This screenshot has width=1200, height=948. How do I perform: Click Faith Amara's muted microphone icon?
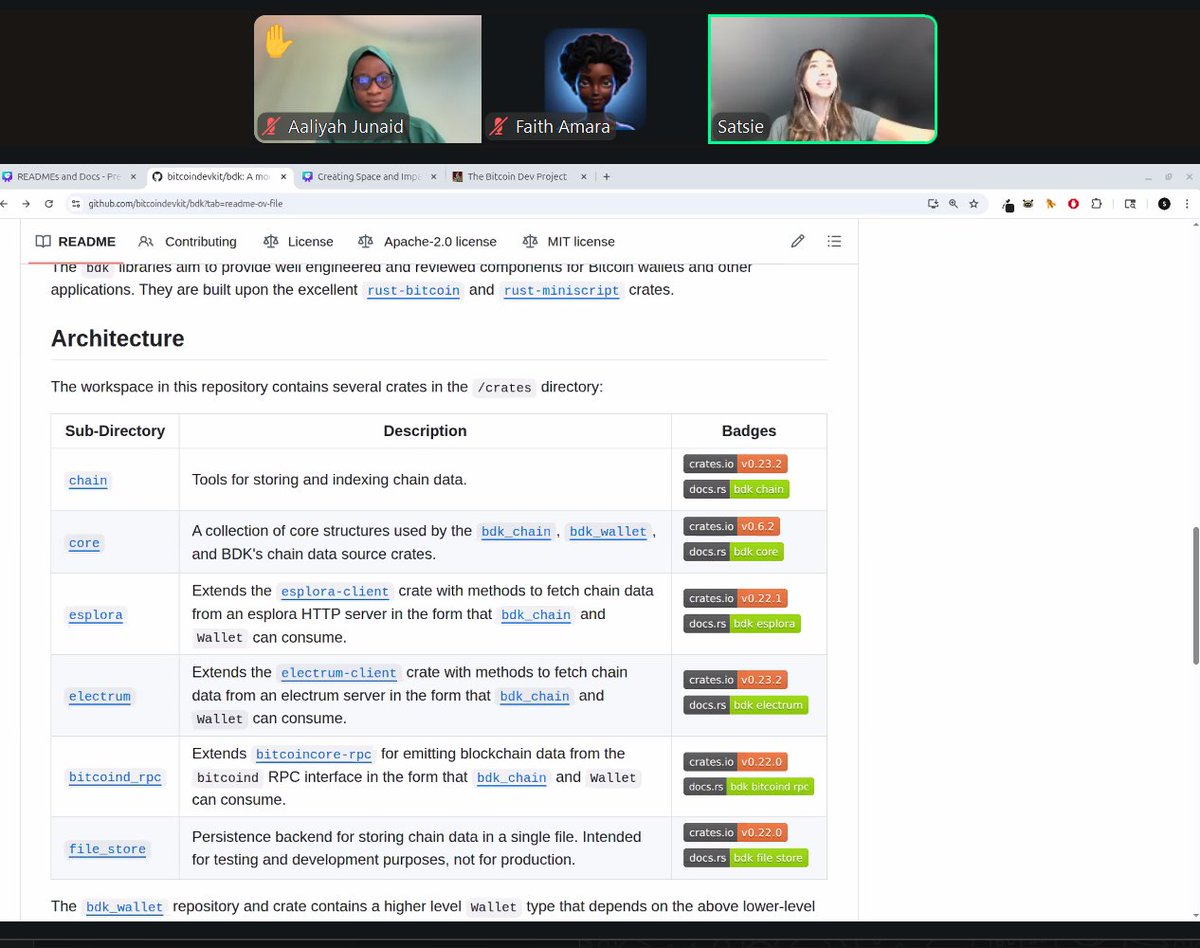497,126
